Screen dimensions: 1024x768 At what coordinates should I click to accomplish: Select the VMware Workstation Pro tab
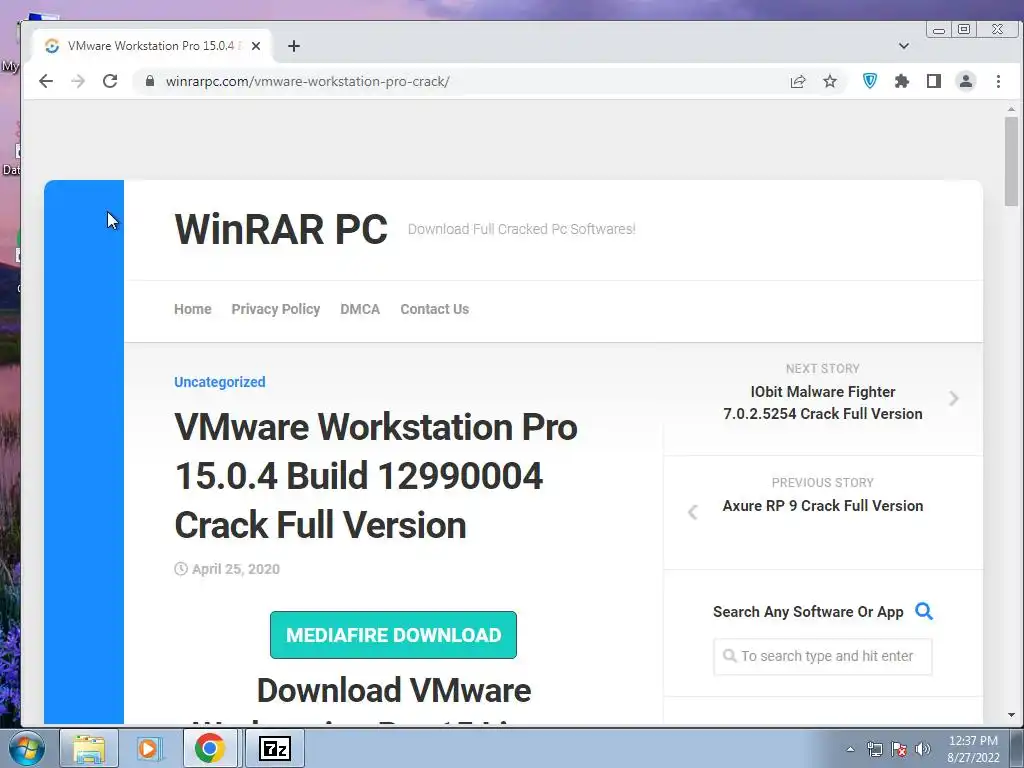152,46
